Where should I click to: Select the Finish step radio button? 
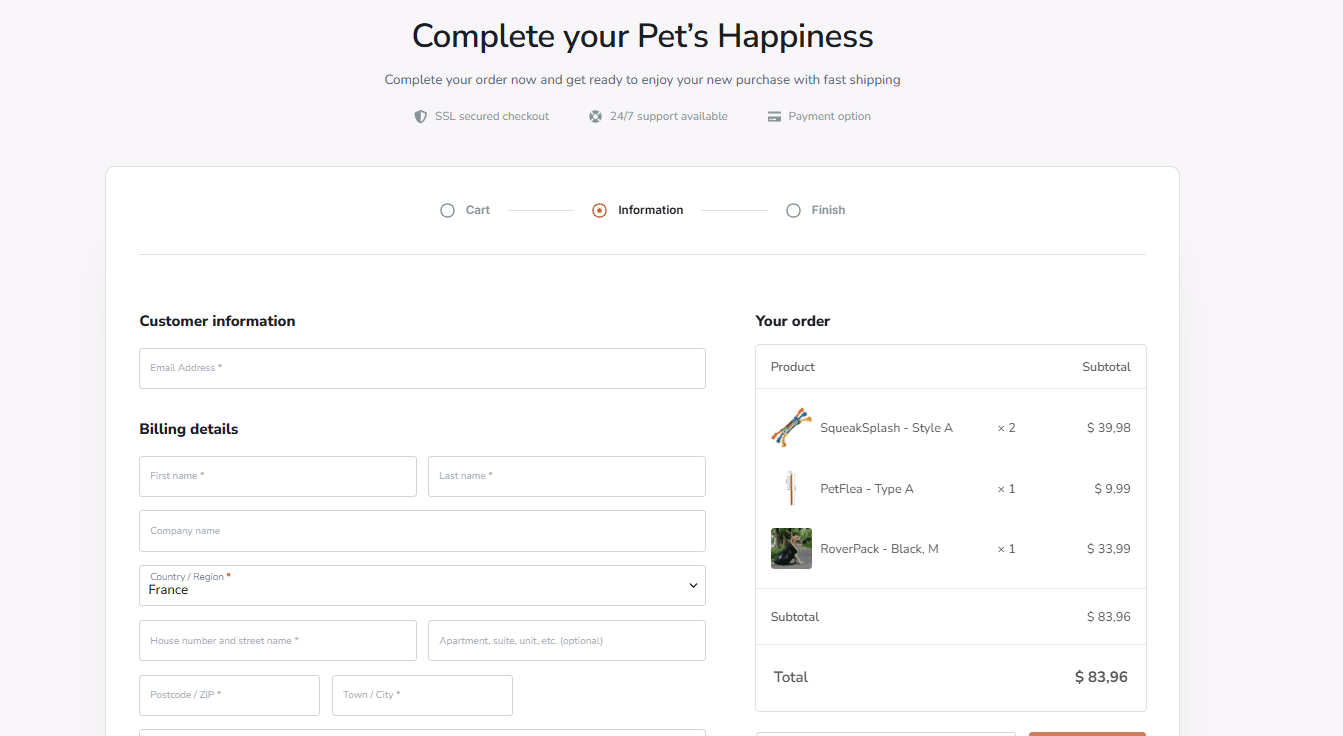793,210
